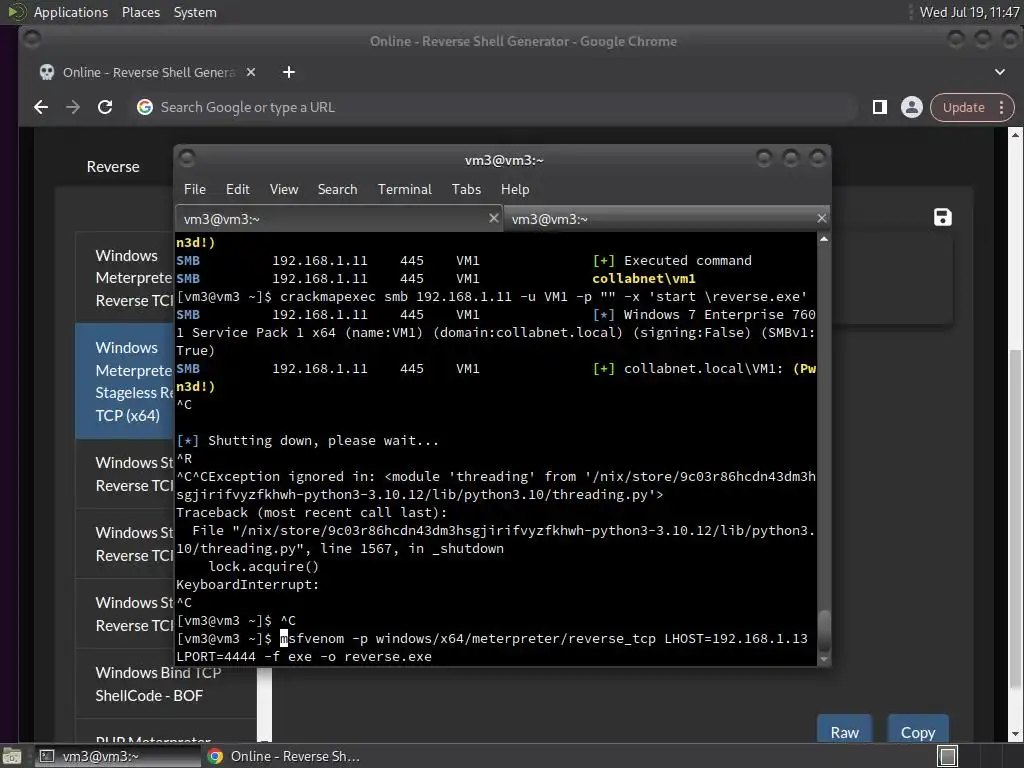The height and width of the screenshot is (768, 1024).
Task: Select Windows Meterpreter Staged Reverse TCP item
Action: point(124,278)
